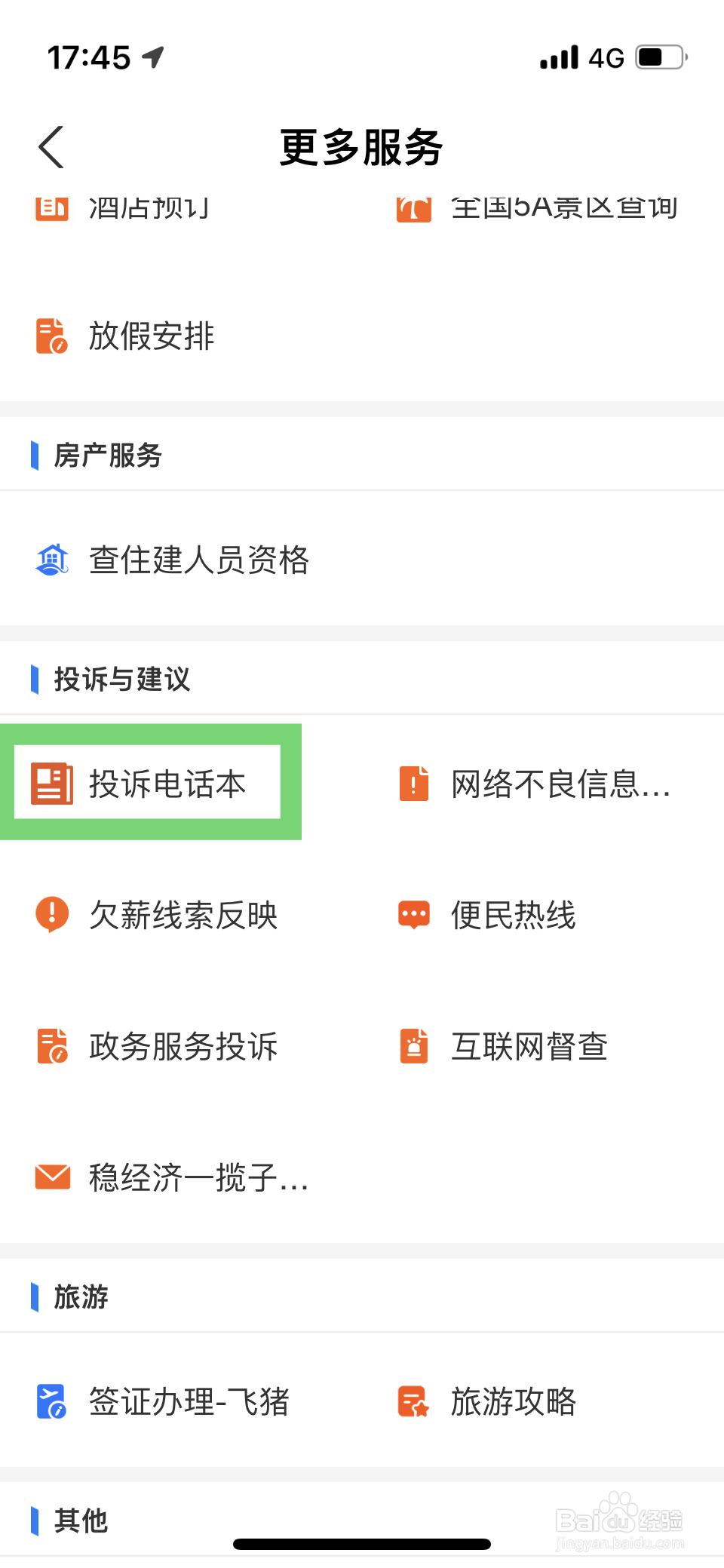Image resolution: width=724 pixels, height=1568 pixels.
Task: Open 旅游攻略 service
Action: click(513, 1401)
